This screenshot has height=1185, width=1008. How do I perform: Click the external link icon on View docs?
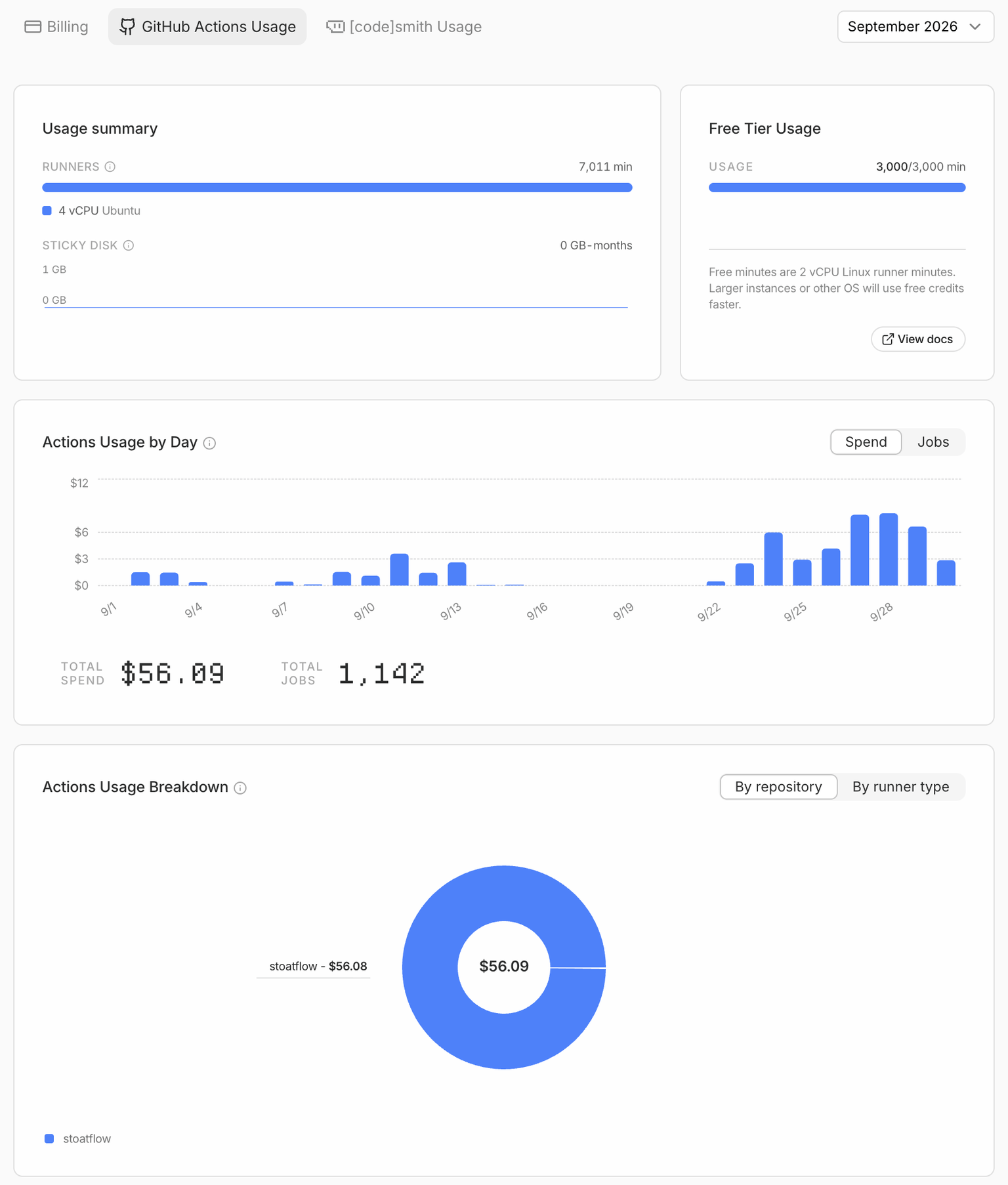888,339
